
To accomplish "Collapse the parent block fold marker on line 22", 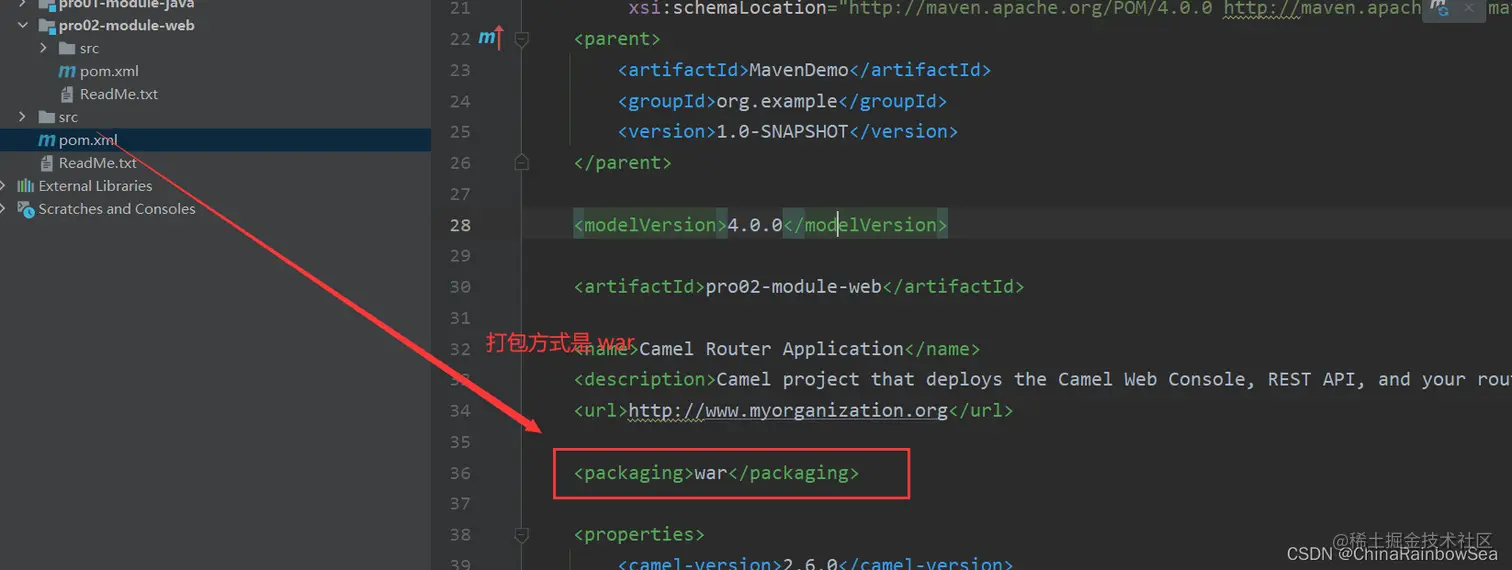I will coord(521,39).
